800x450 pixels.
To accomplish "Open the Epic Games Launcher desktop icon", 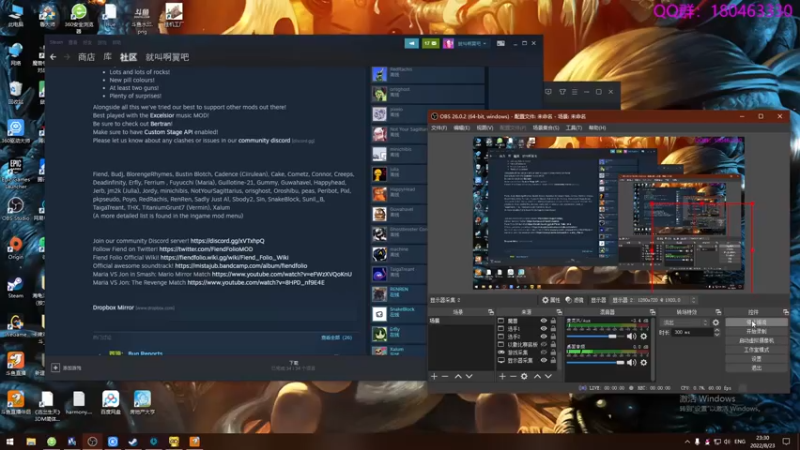I will pyautogui.click(x=15, y=173).
